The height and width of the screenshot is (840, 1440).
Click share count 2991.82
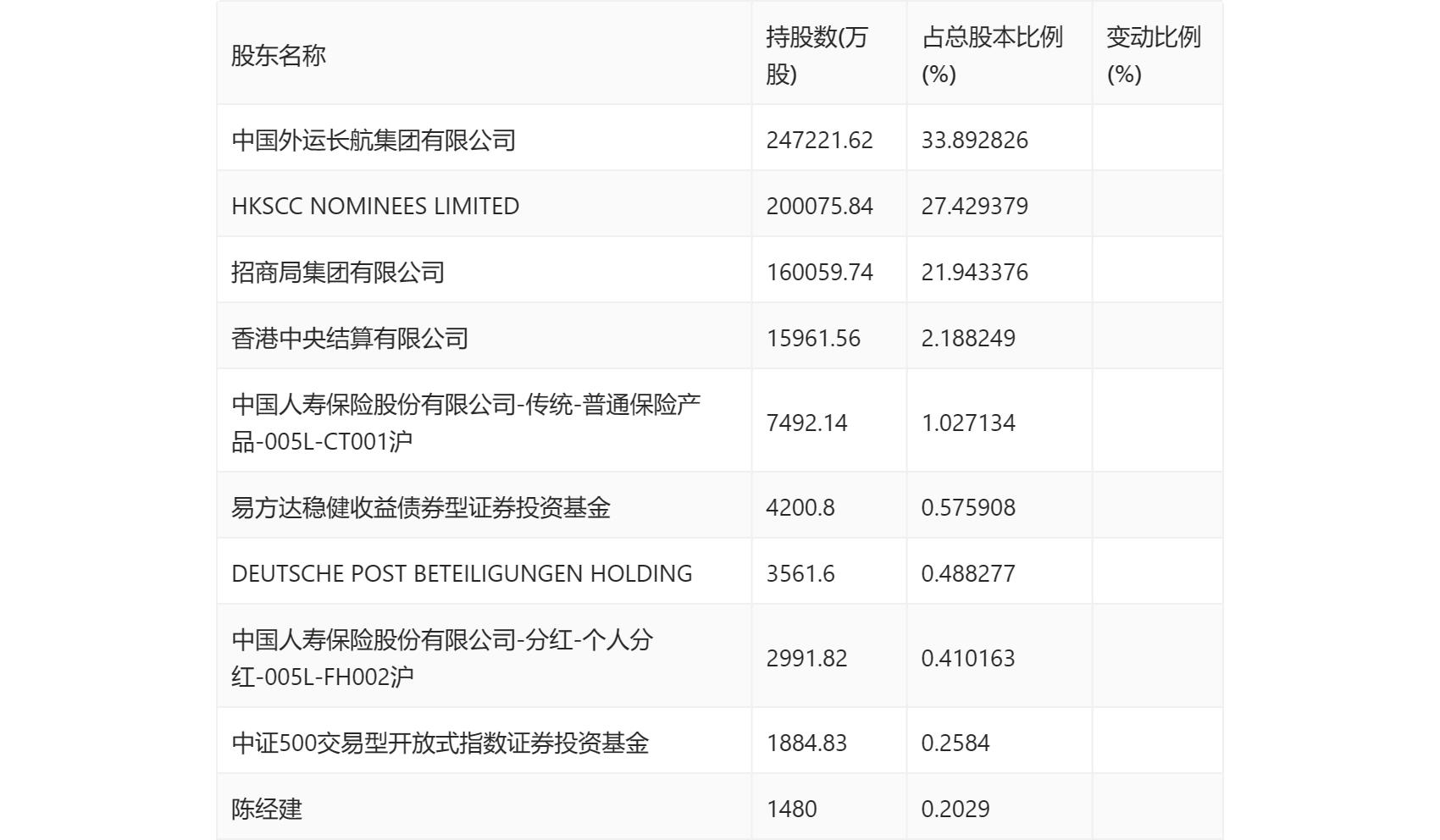pyautogui.click(x=806, y=658)
